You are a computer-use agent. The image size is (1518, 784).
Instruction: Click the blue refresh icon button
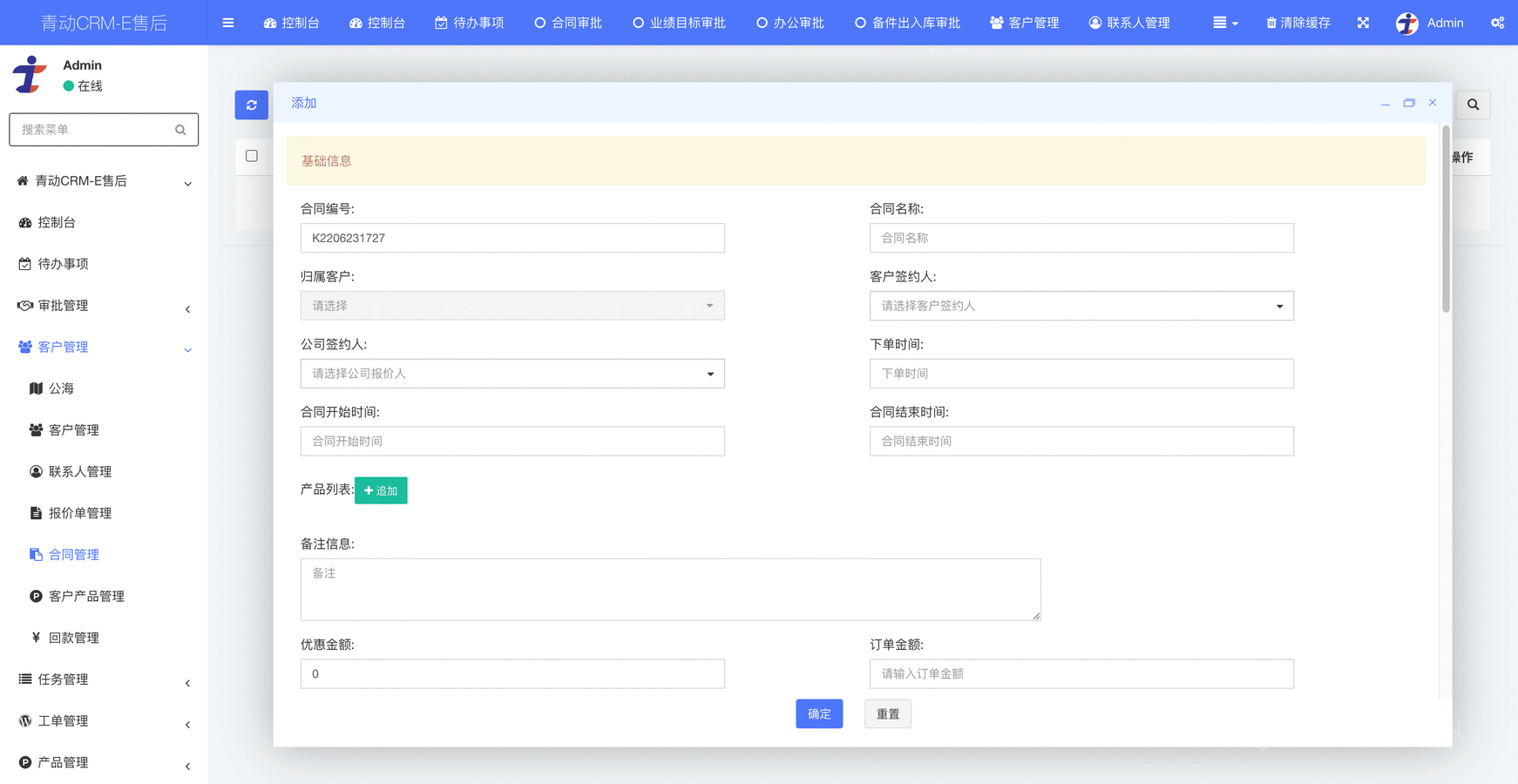pyautogui.click(x=251, y=105)
